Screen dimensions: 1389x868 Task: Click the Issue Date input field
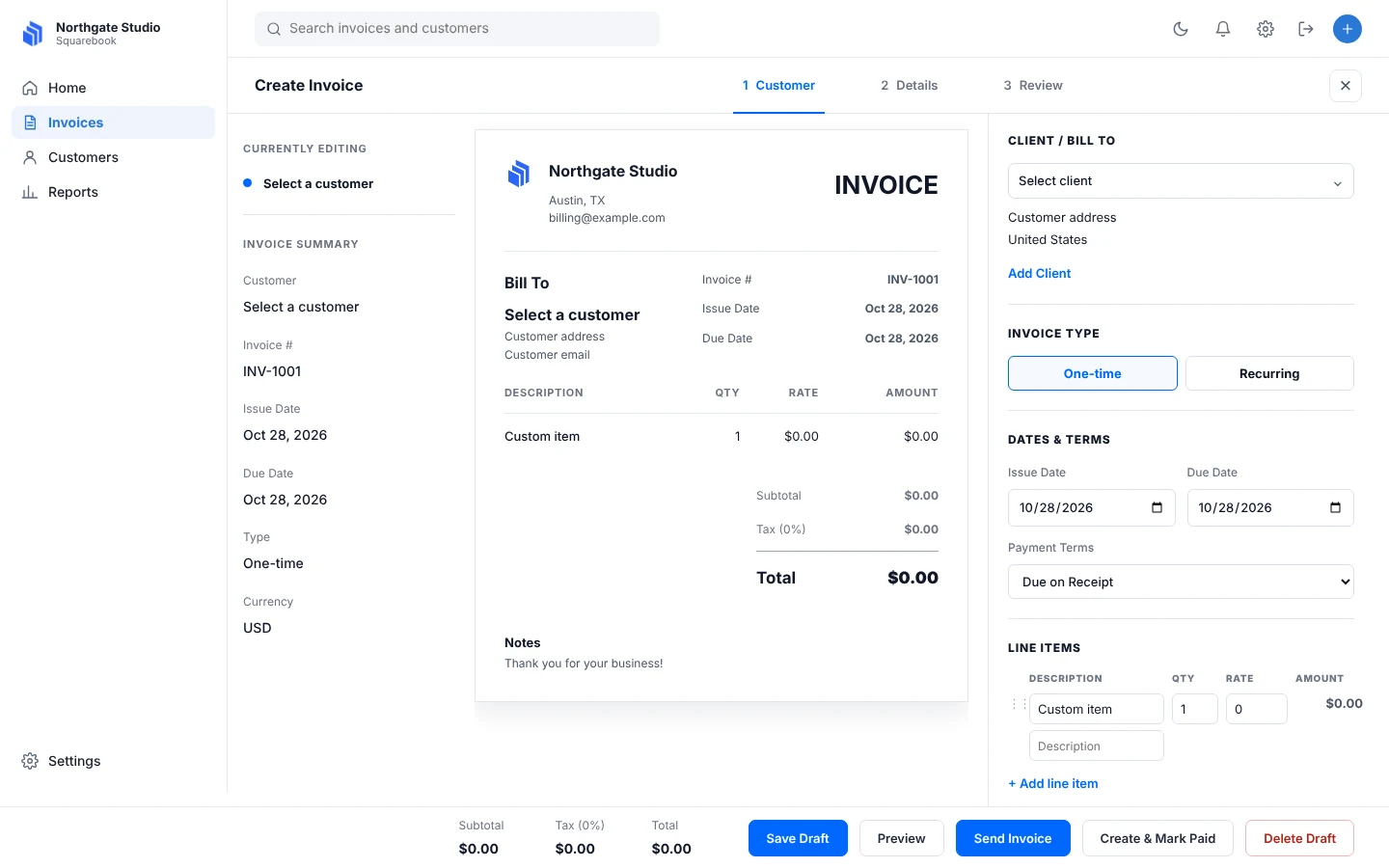[x=1092, y=507]
